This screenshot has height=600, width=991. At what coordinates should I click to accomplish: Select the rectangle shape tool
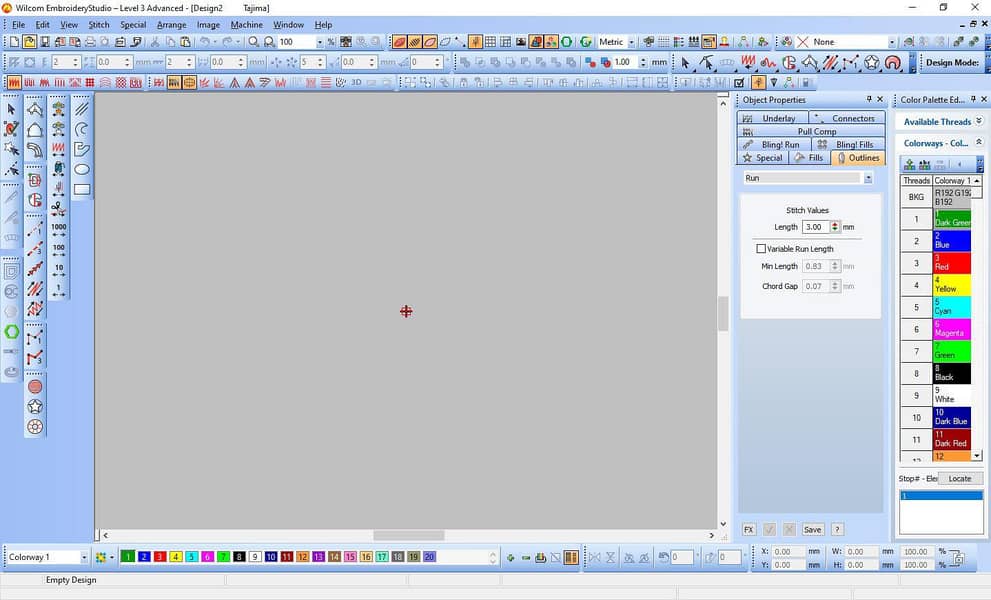pos(82,189)
